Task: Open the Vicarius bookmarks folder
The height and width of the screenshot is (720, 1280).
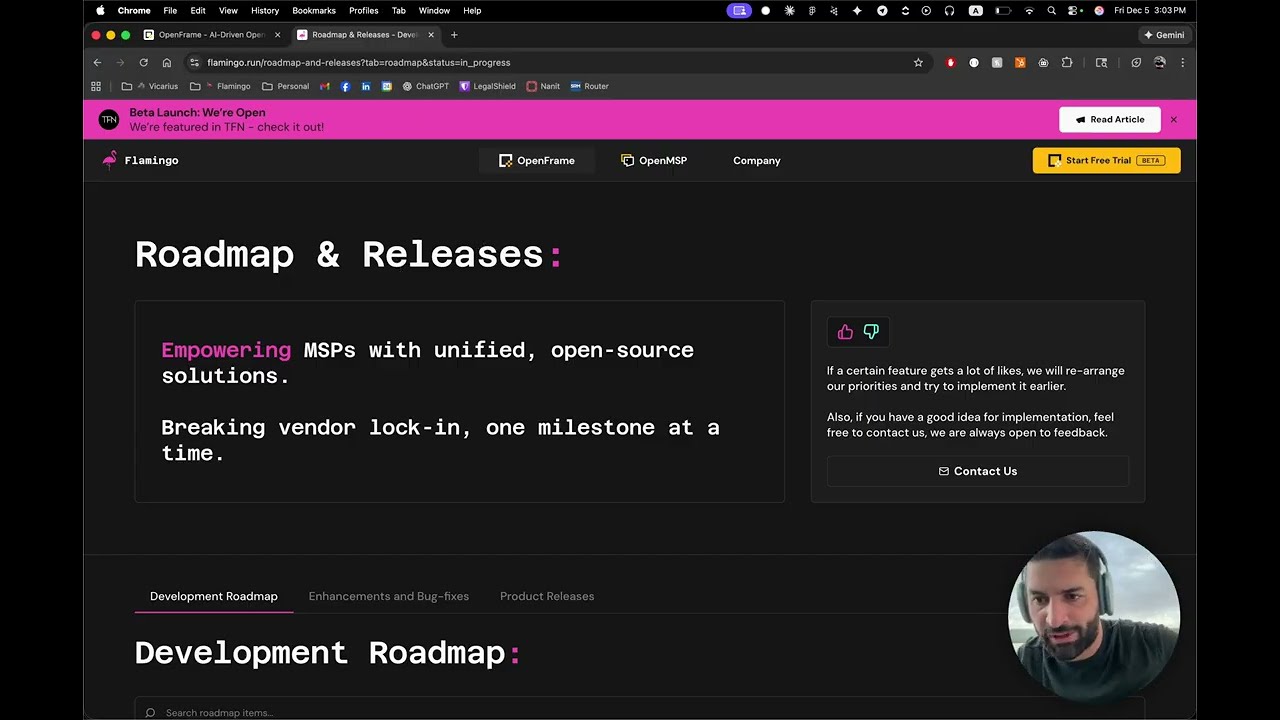Action: pyautogui.click(x=150, y=86)
